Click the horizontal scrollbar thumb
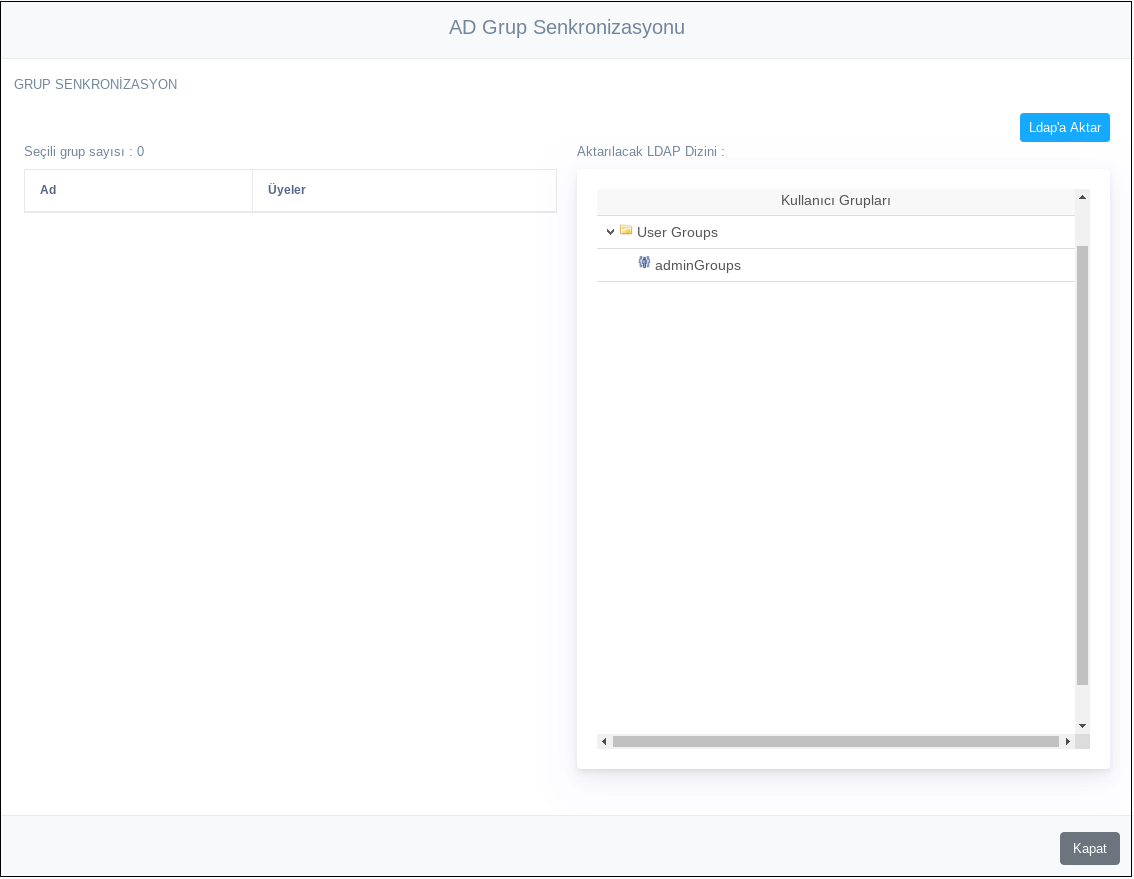Viewport: 1134px width, 879px height. coord(835,741)
